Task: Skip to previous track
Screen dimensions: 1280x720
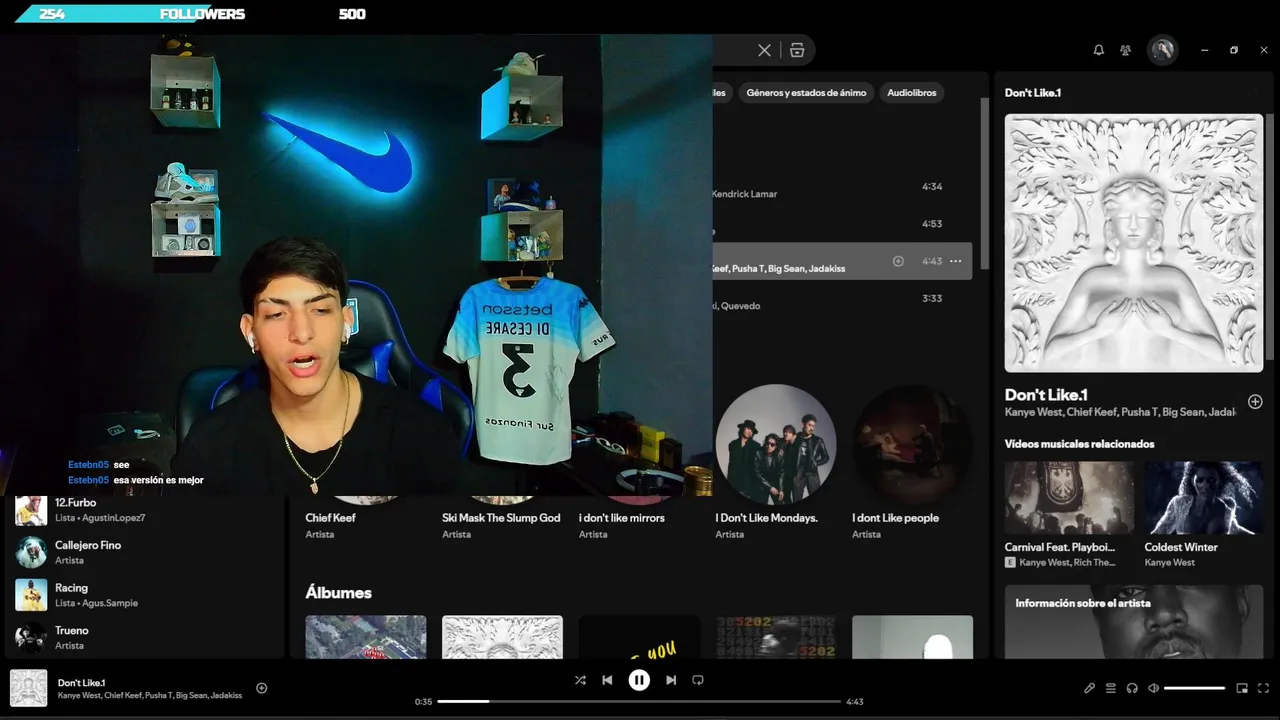Action: pyautogui.click(x=607, y=680)
